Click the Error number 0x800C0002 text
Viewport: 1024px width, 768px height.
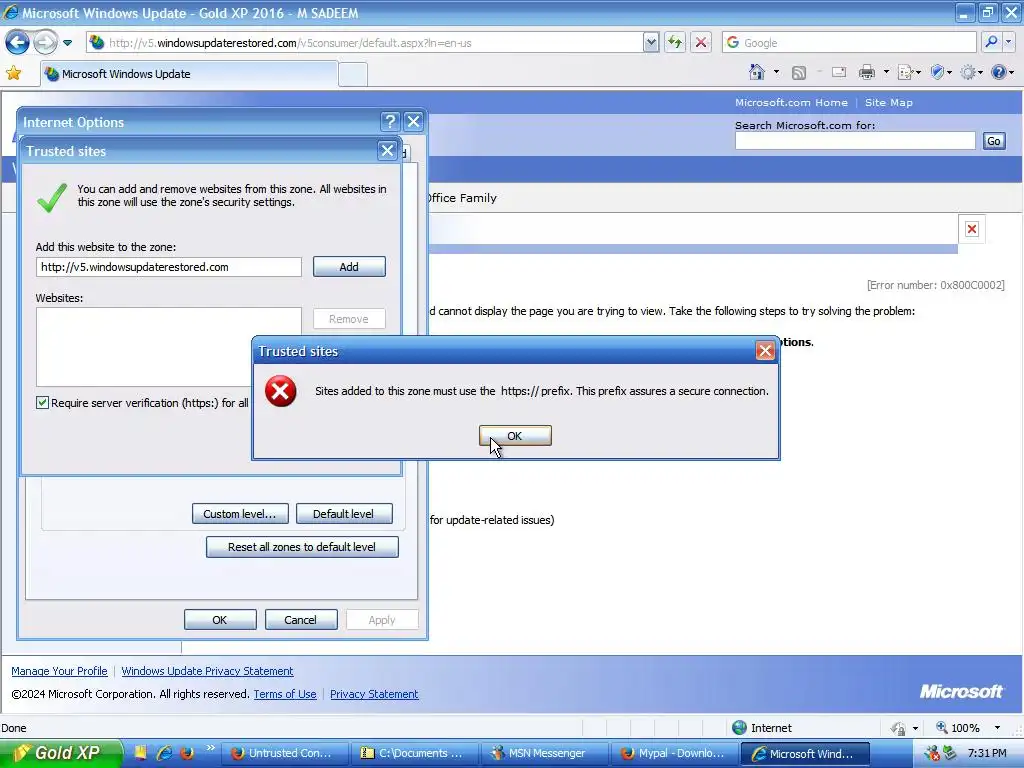coord(936,285)
